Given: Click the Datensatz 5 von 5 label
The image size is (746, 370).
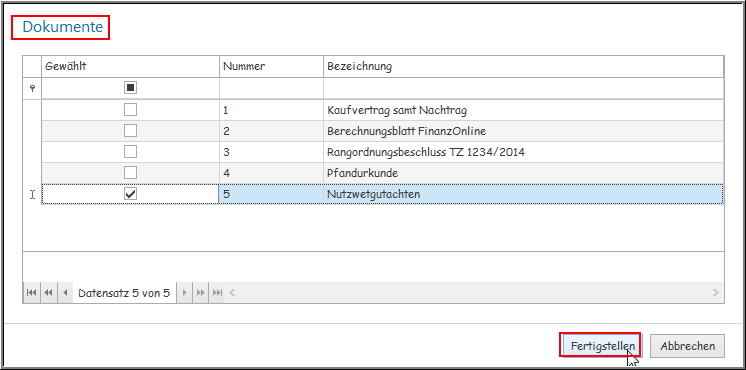Looking at the screenshot, I should [x=124, y=292].
